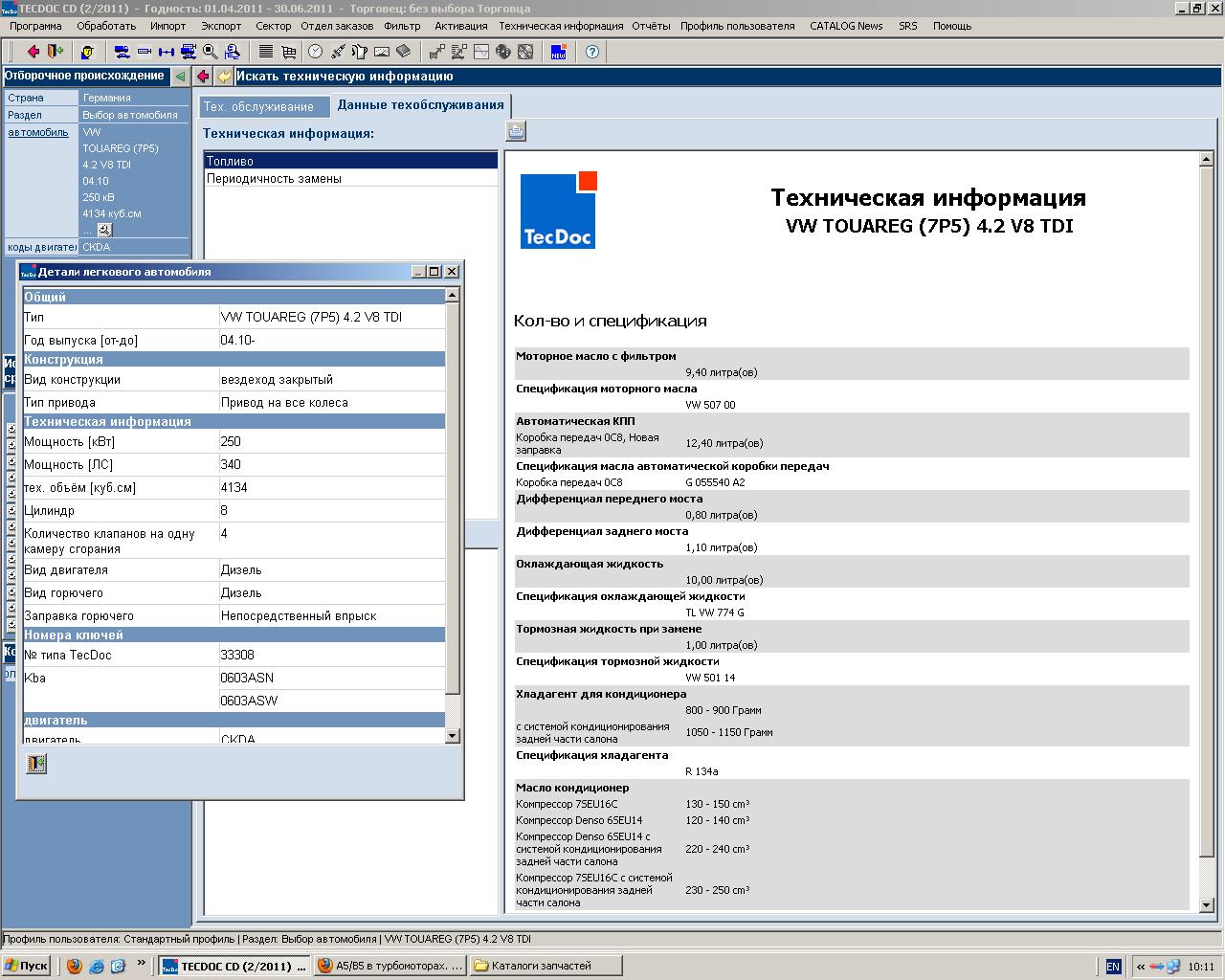Click the exit door toolbar icon
The image size is (1225, 980).
56,52
